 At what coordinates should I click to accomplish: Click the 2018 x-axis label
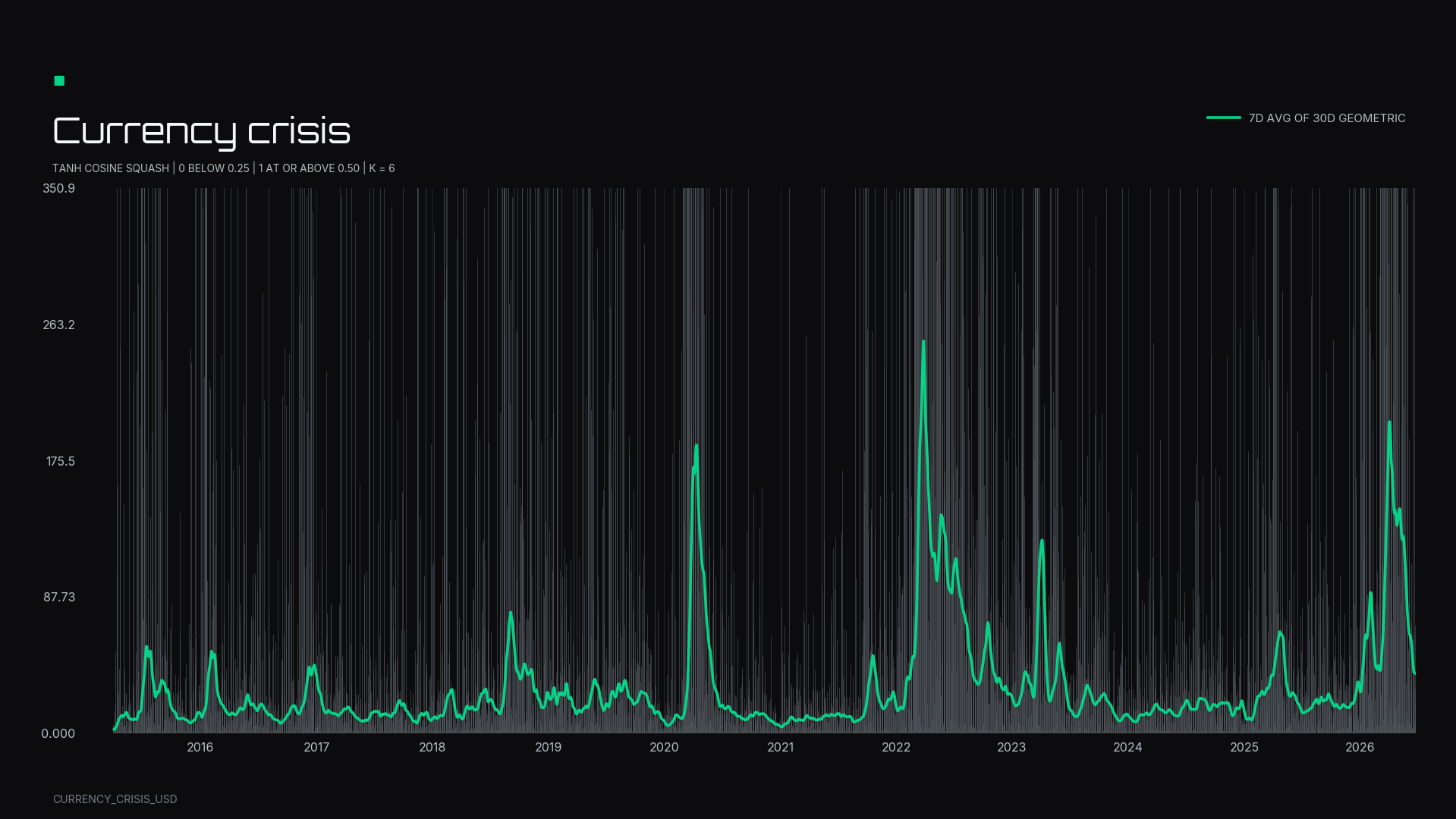[432, 747]
